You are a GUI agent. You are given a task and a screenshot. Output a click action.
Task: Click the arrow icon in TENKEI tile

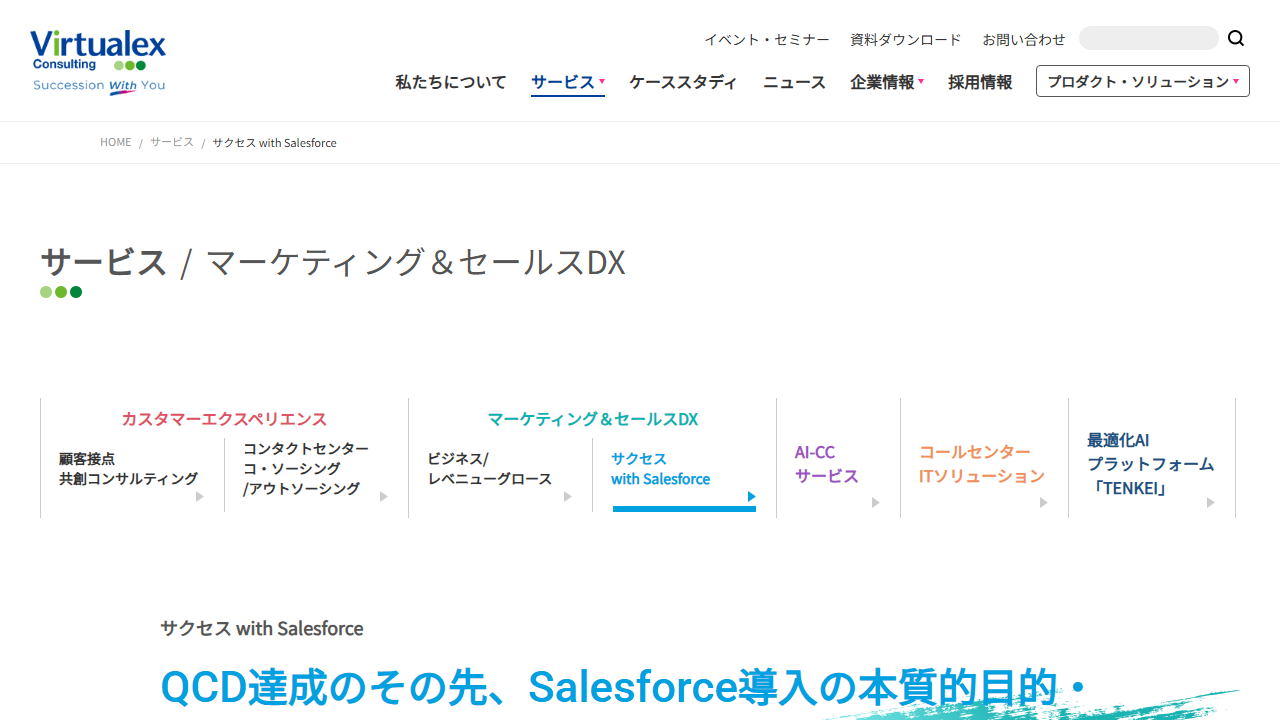[1210, 502]
